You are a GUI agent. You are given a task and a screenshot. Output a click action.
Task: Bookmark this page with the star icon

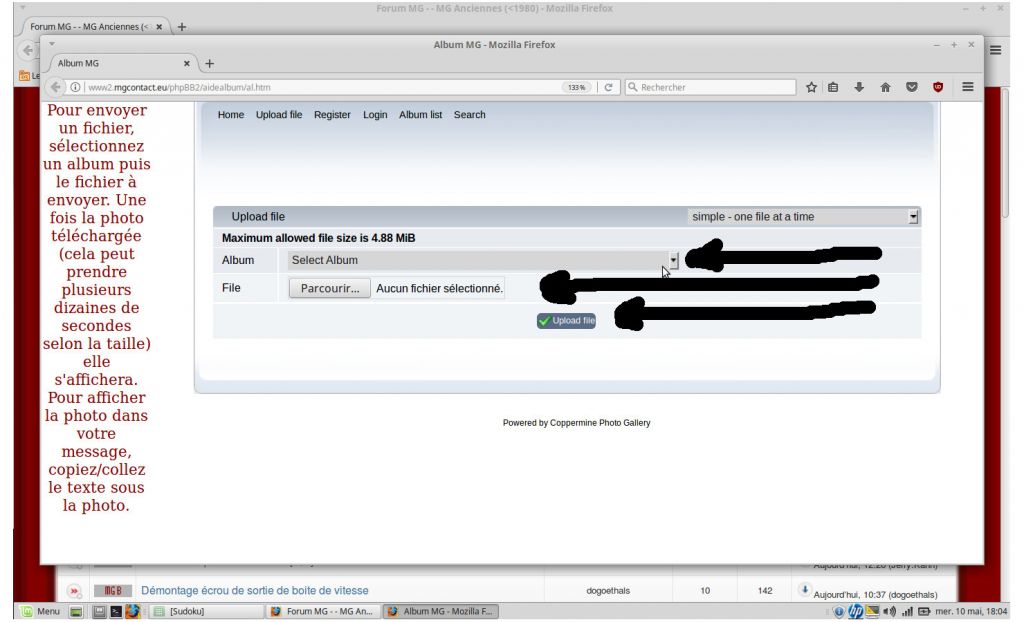[811, 87]
